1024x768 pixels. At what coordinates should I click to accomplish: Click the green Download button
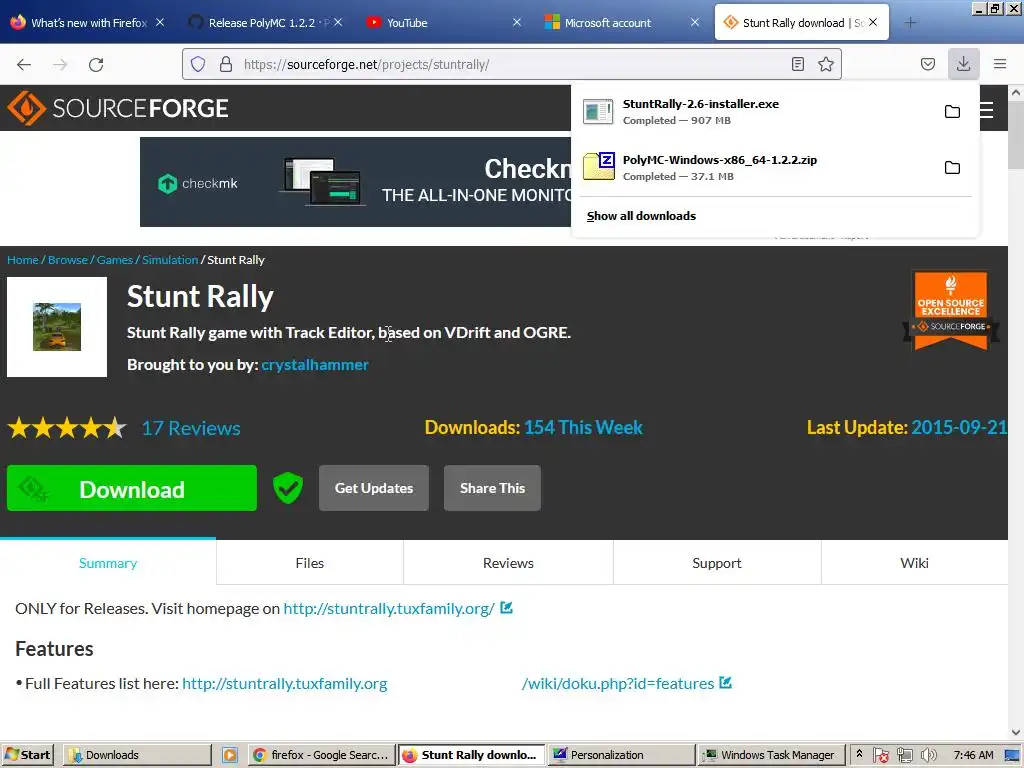tap(132, 488)
